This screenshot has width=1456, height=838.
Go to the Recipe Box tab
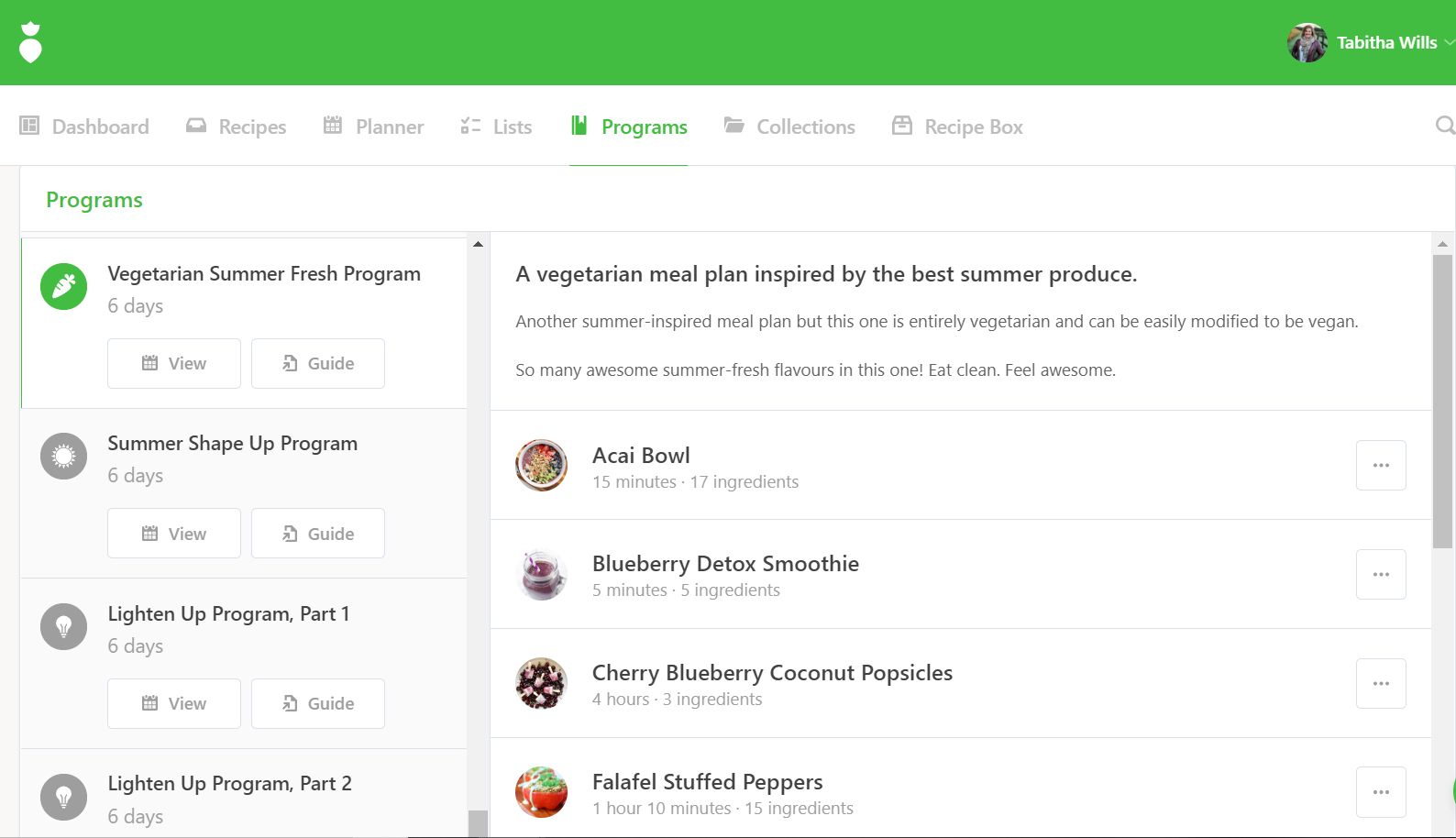pos(957,127)
